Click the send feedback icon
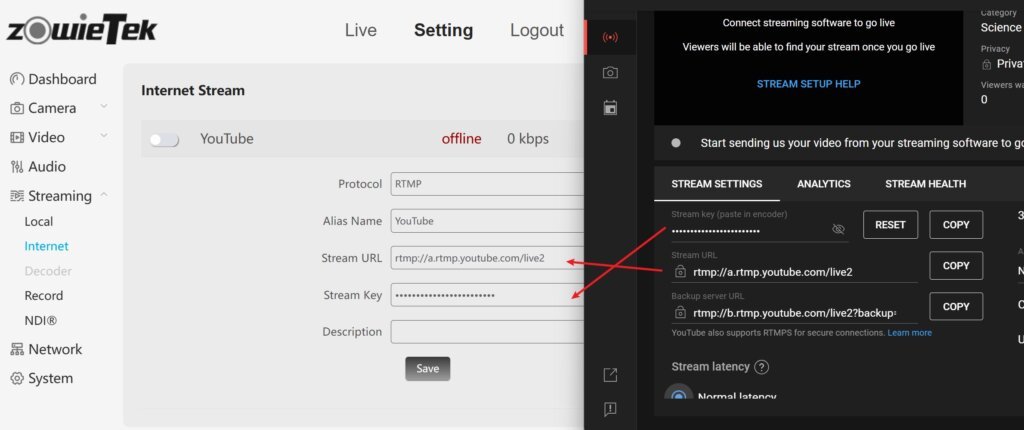Image resolution: width=1024 pixels, height=430 pixels. tap(609, 409)
